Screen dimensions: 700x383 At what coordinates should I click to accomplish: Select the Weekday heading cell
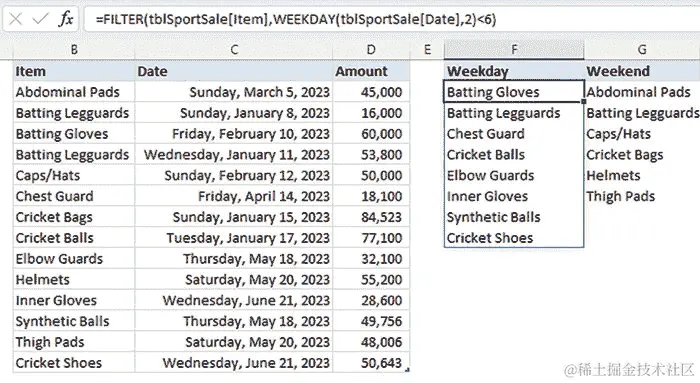click(514, 71)
